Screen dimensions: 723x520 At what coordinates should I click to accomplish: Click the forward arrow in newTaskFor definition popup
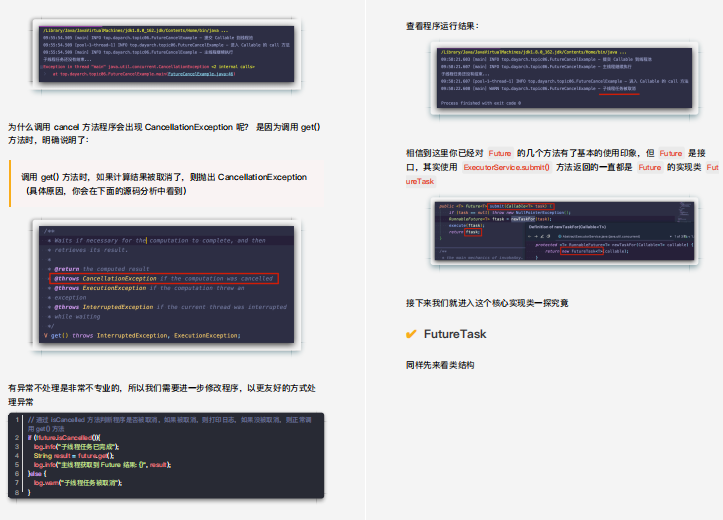pyautogui.click(x=536, y=236)
